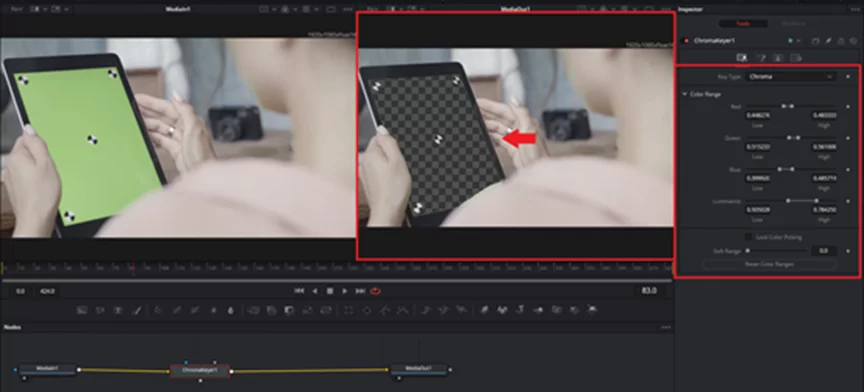Toggle the loop playback button
This screenshot has height=392, width=864.
tap(376, 291)
